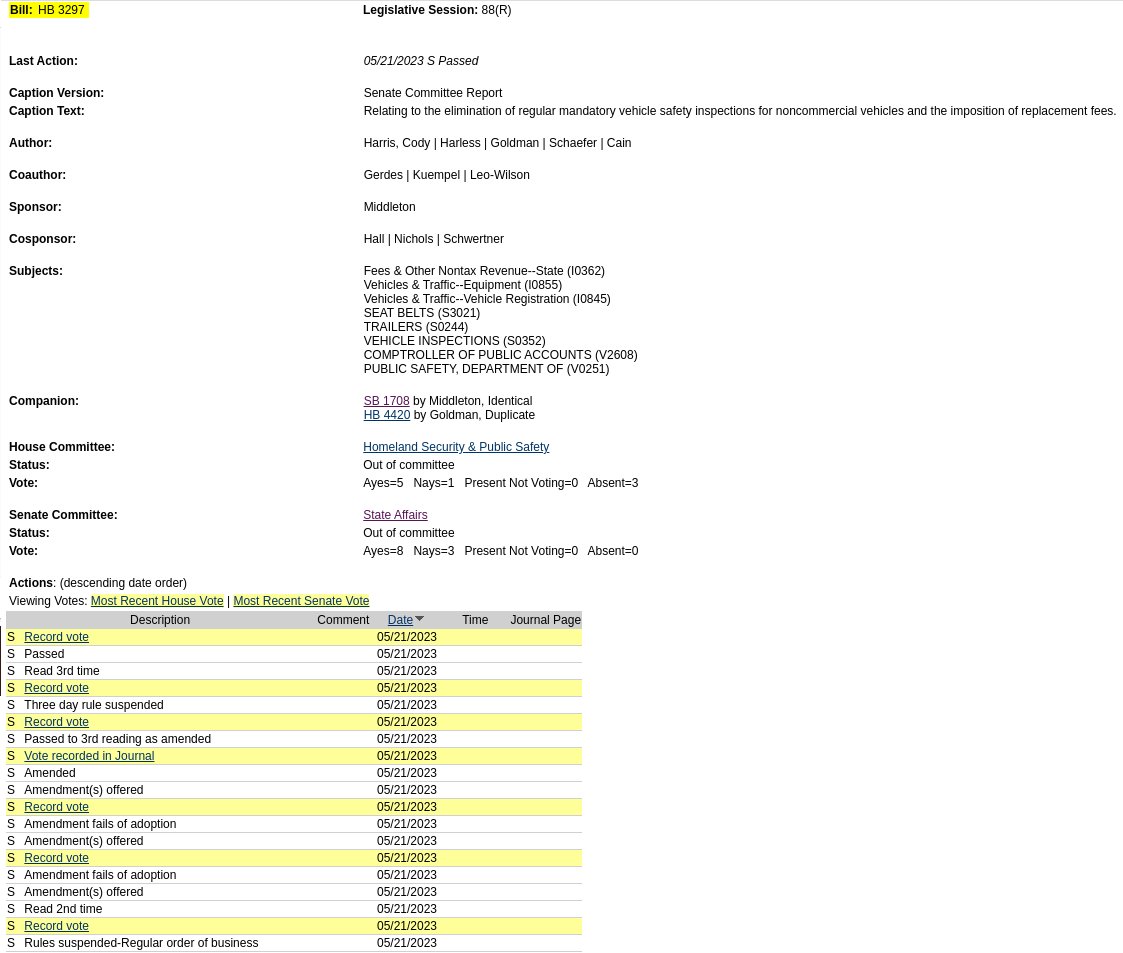Click the sort arrow beside Date header
This screenshot has width=1123, height=953.
click(420, 619)
